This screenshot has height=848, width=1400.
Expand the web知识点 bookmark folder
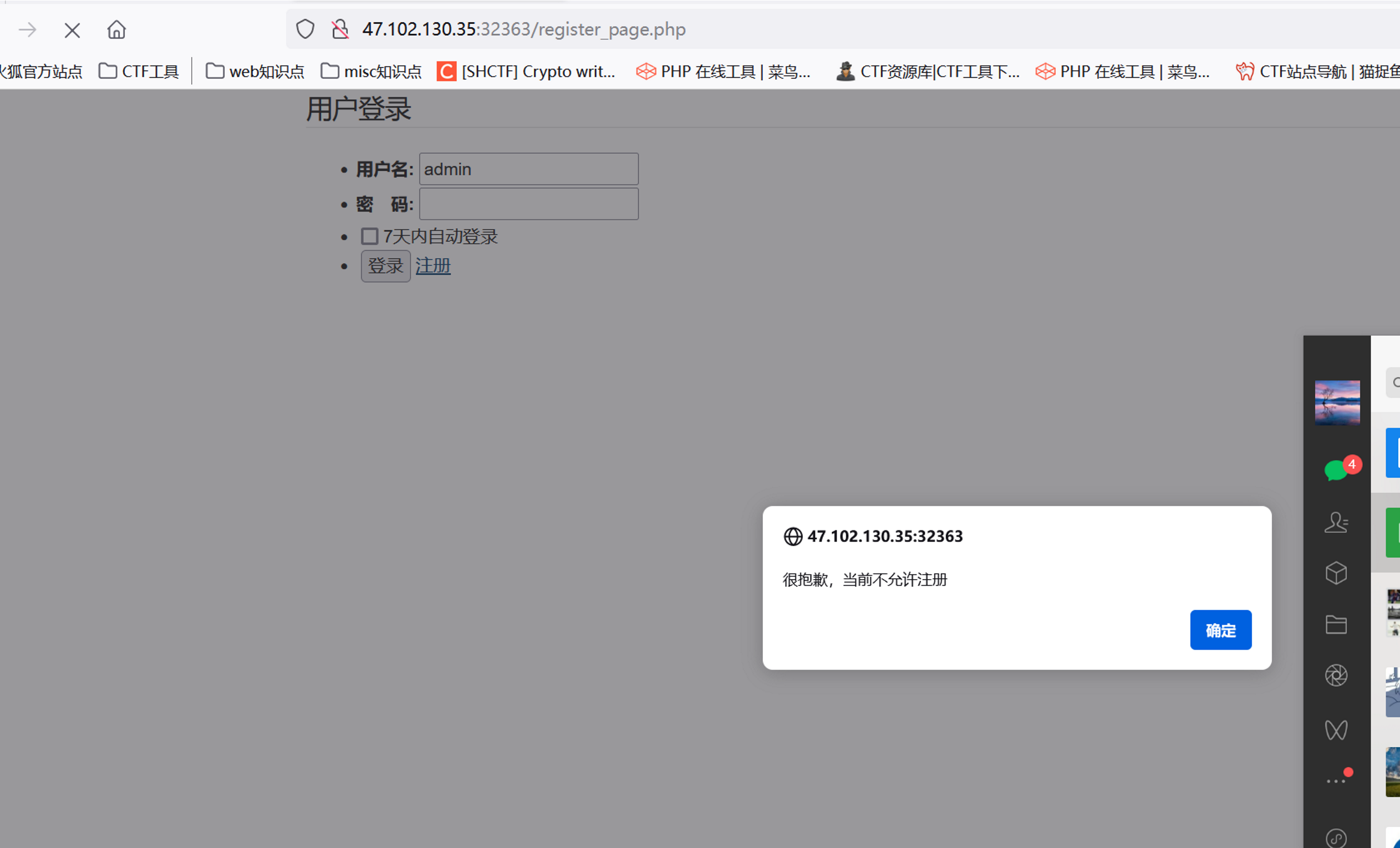[x=254, y=71]
